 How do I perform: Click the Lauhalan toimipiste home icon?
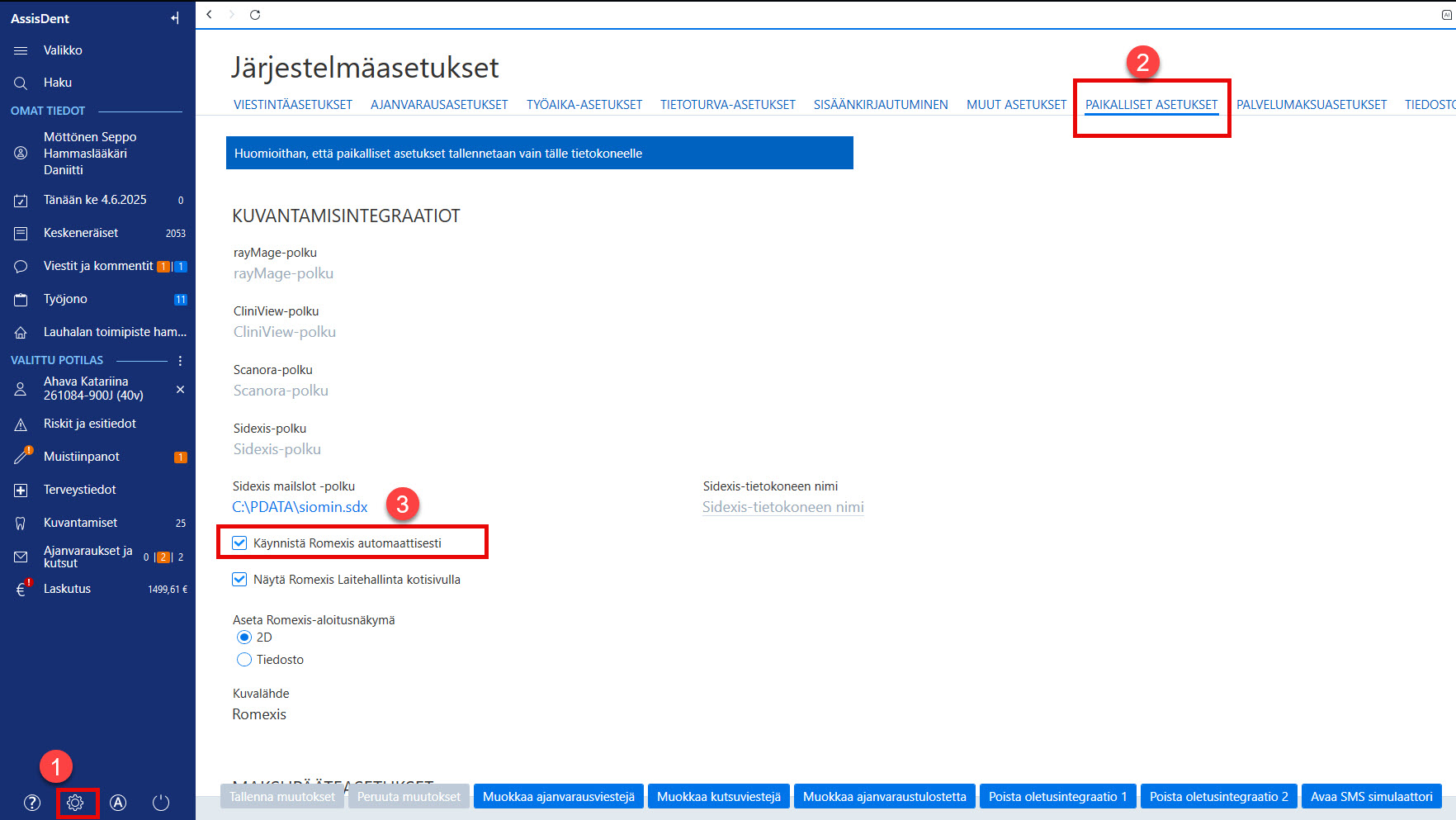coord(21,333)
